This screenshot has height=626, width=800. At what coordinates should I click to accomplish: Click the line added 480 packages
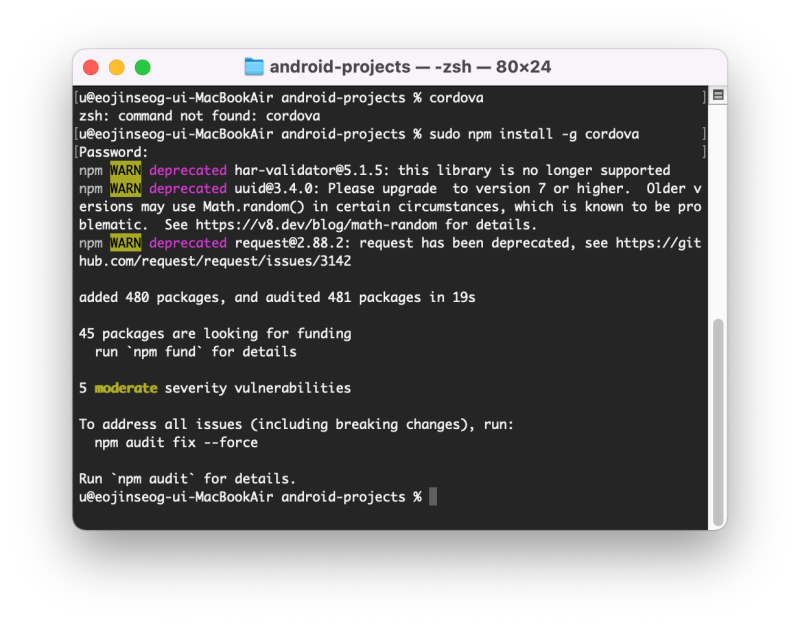(x=277, y=297)
